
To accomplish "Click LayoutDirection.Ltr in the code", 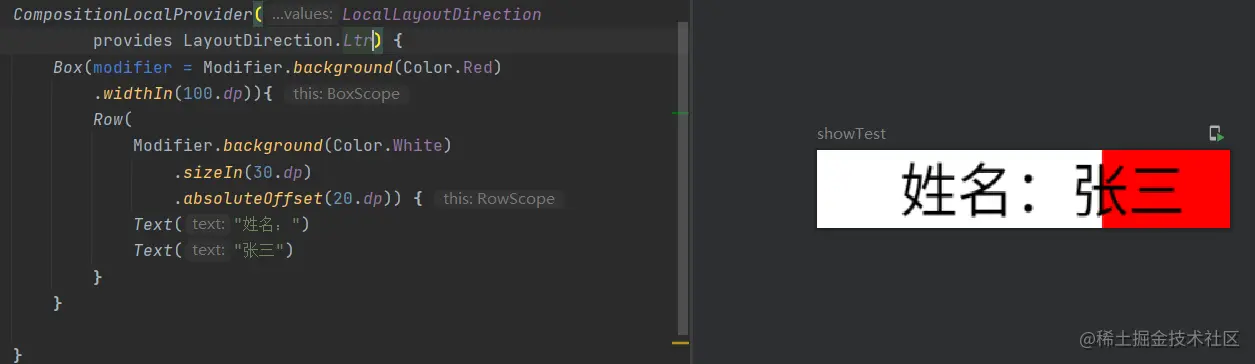I will (x=277, y=41).
